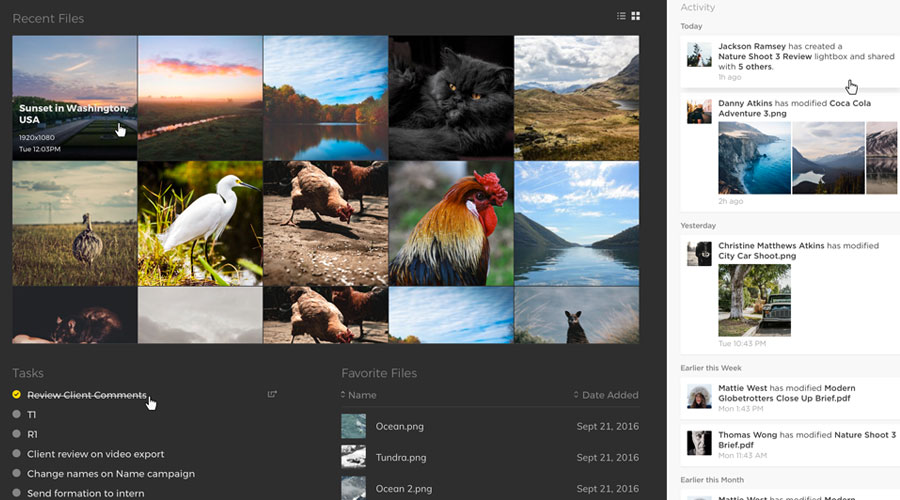This screenshot has width=900, height=500.
Task: Check off Change names on Name campaign
Action: click(16, 474)
